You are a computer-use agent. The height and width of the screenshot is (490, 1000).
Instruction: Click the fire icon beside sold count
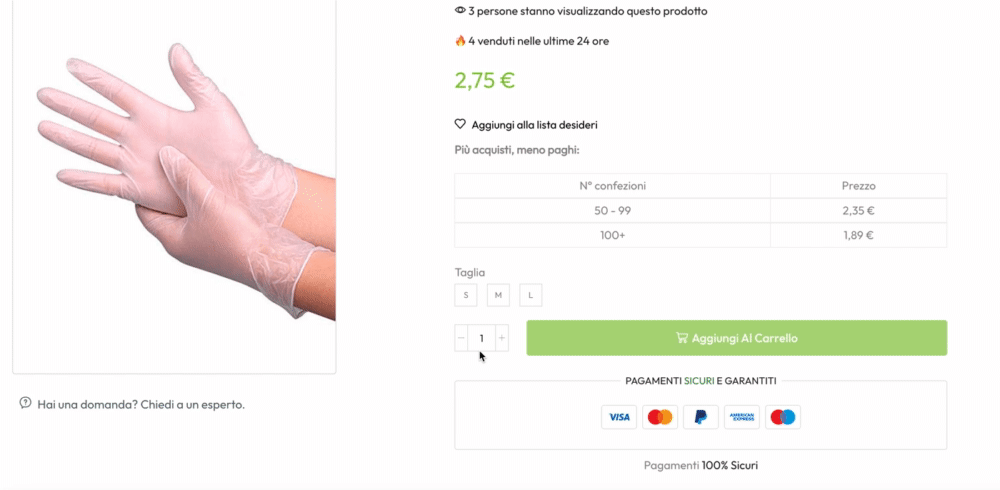click(460, 41)
